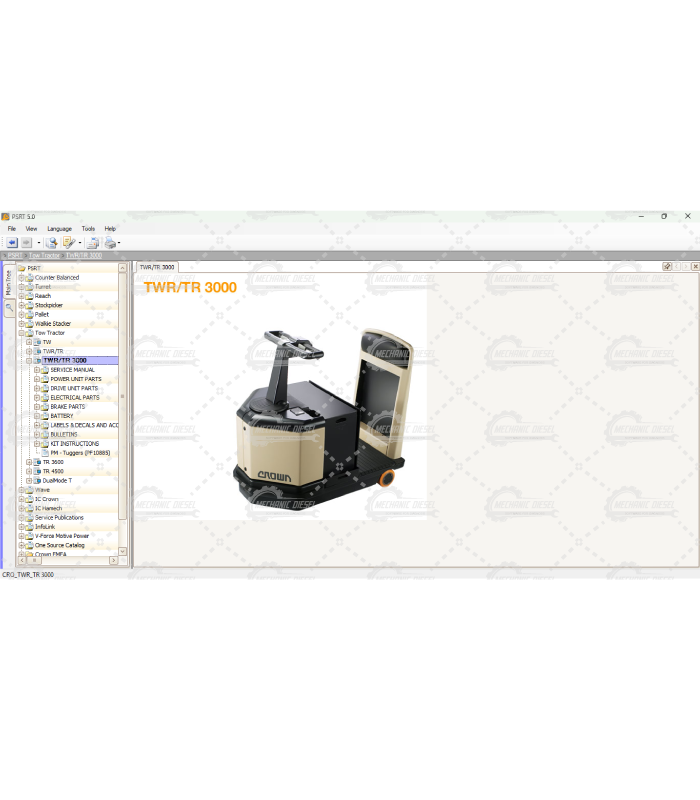
Task: Click the notes pencil toolbar icon
Action: tap(68, 243)
